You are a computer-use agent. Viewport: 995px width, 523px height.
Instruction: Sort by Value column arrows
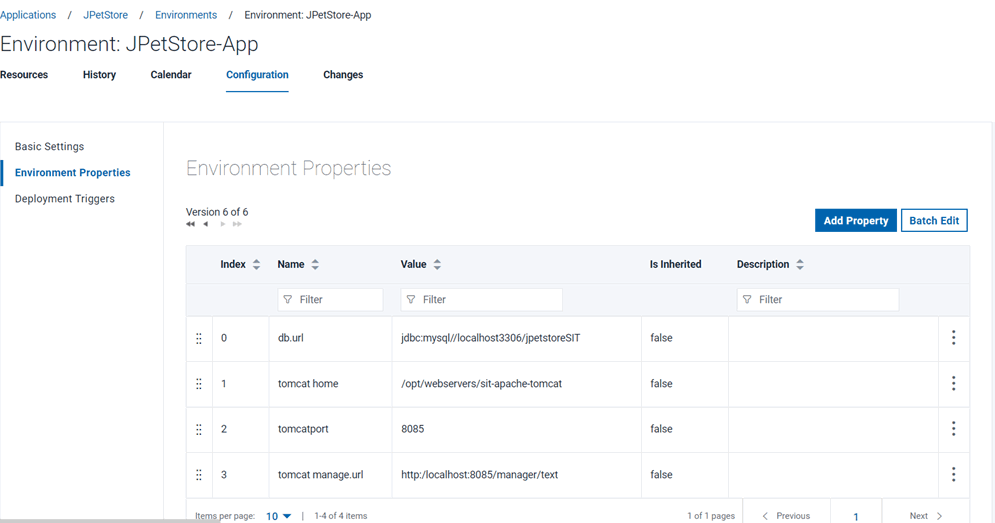point(437,265)
